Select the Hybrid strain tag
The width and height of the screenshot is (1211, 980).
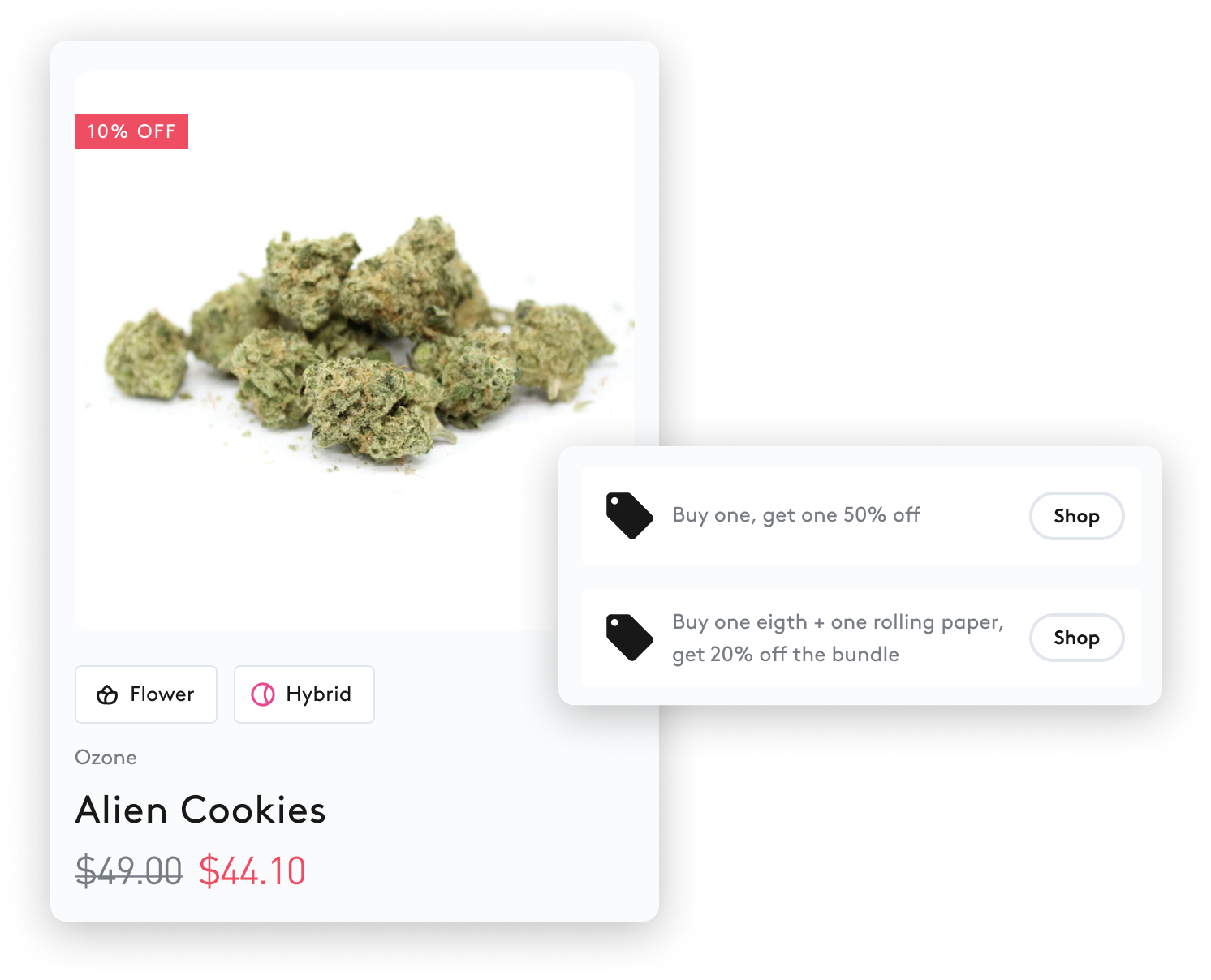coord(304,694)
